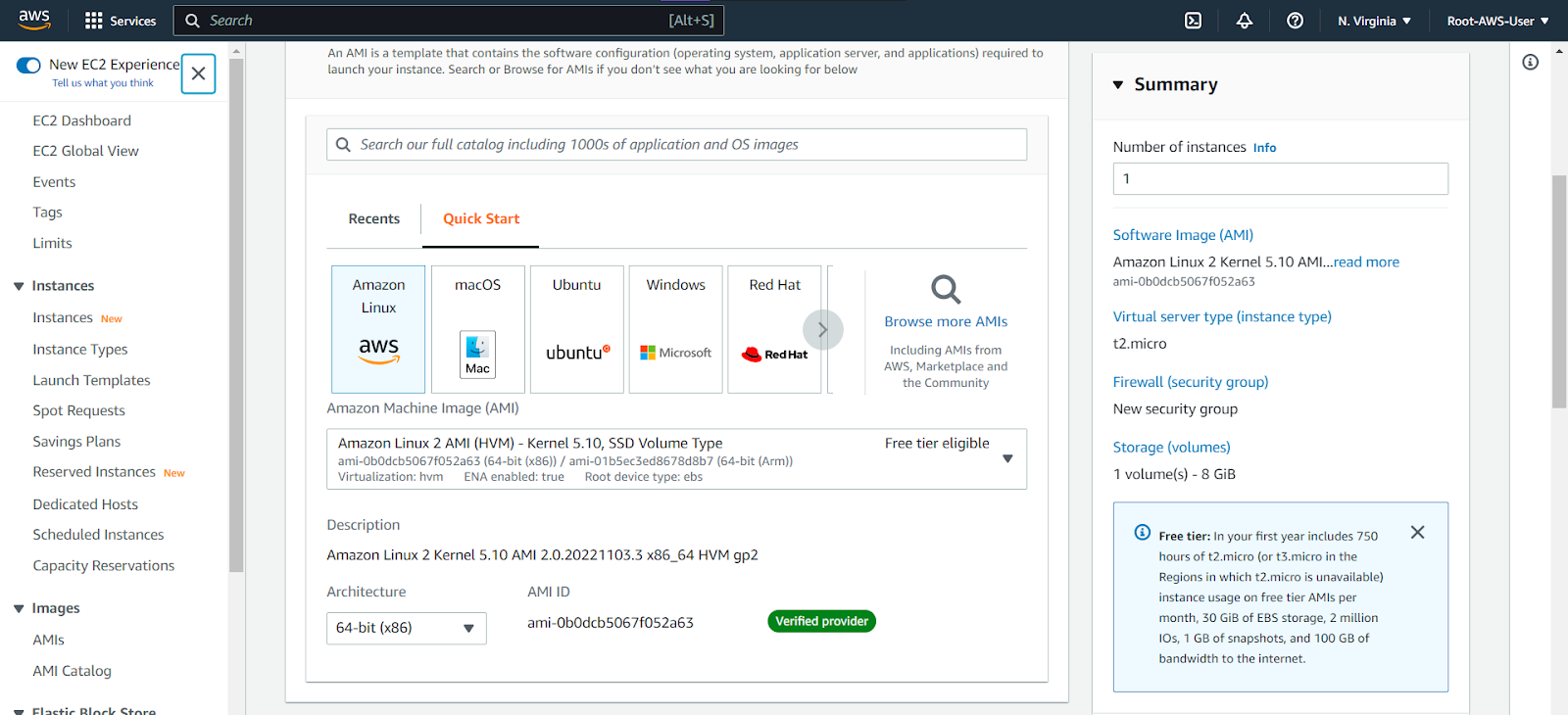Open Instance Types

pos(80,350)
